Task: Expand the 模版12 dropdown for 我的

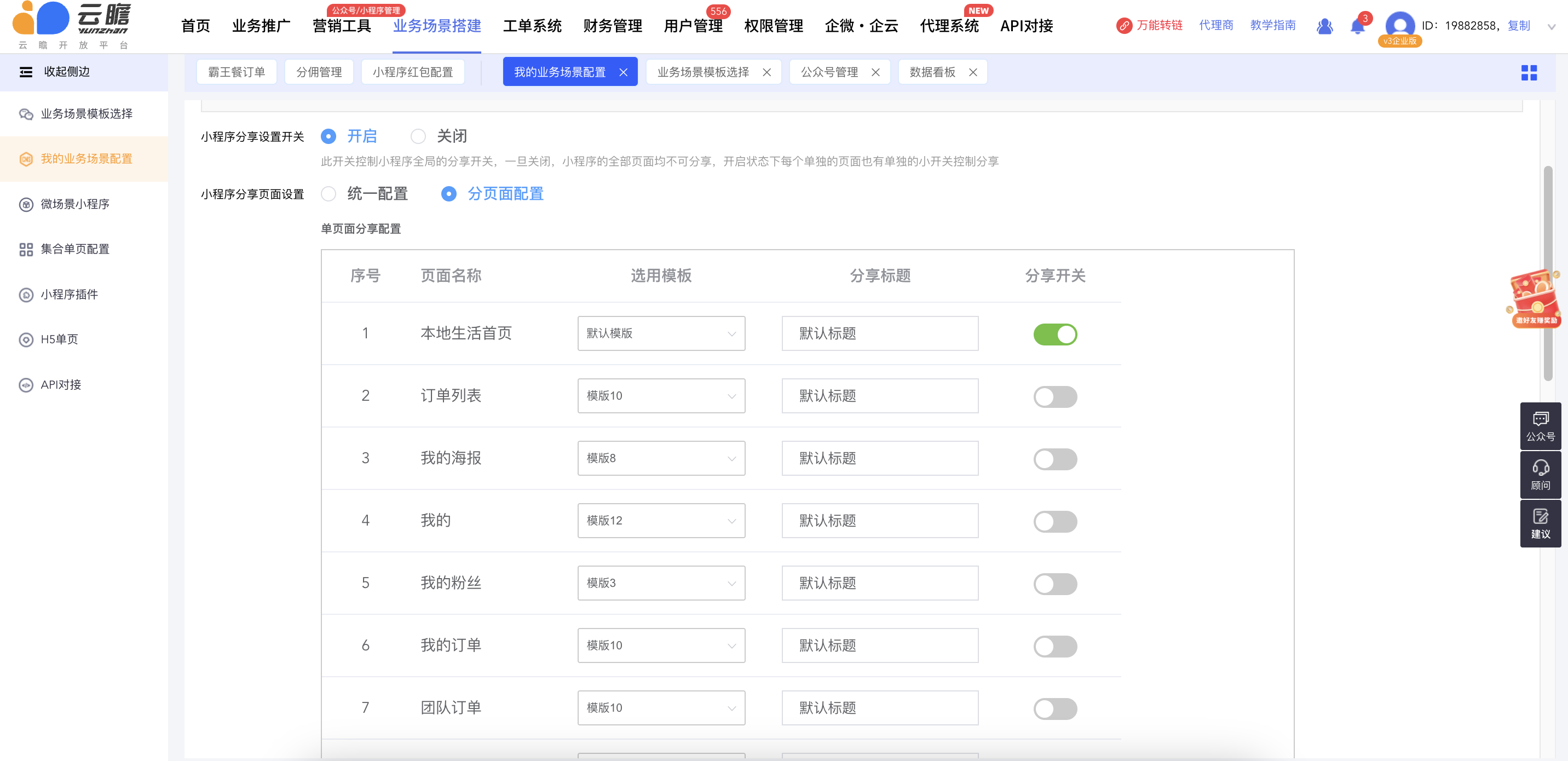Action: [661, 521]
